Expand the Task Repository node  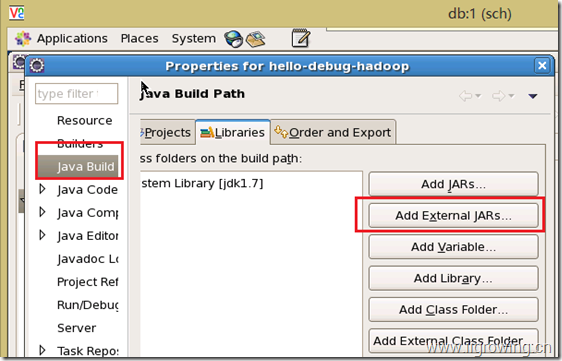42,350
